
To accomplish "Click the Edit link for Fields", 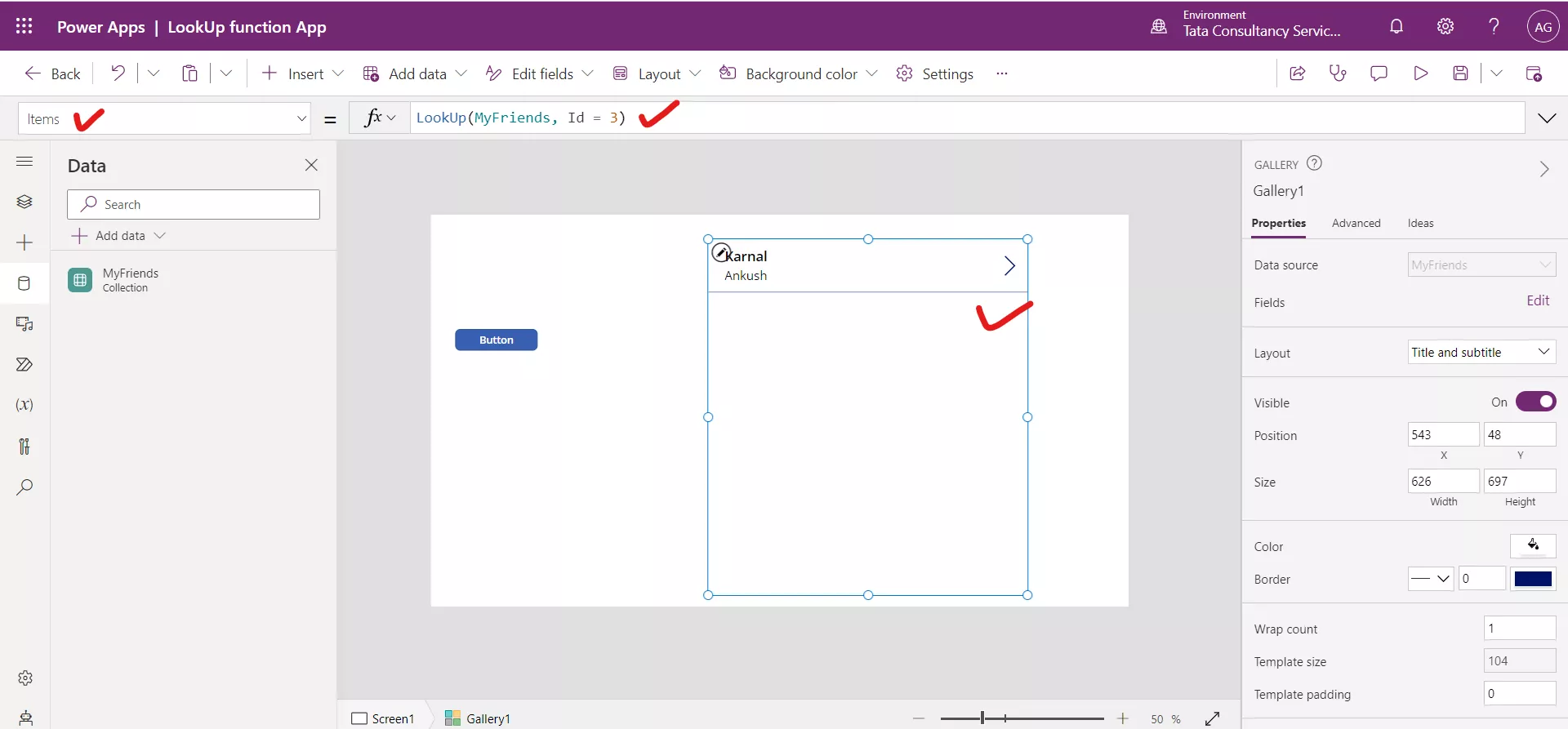I will coord(1538,300).
